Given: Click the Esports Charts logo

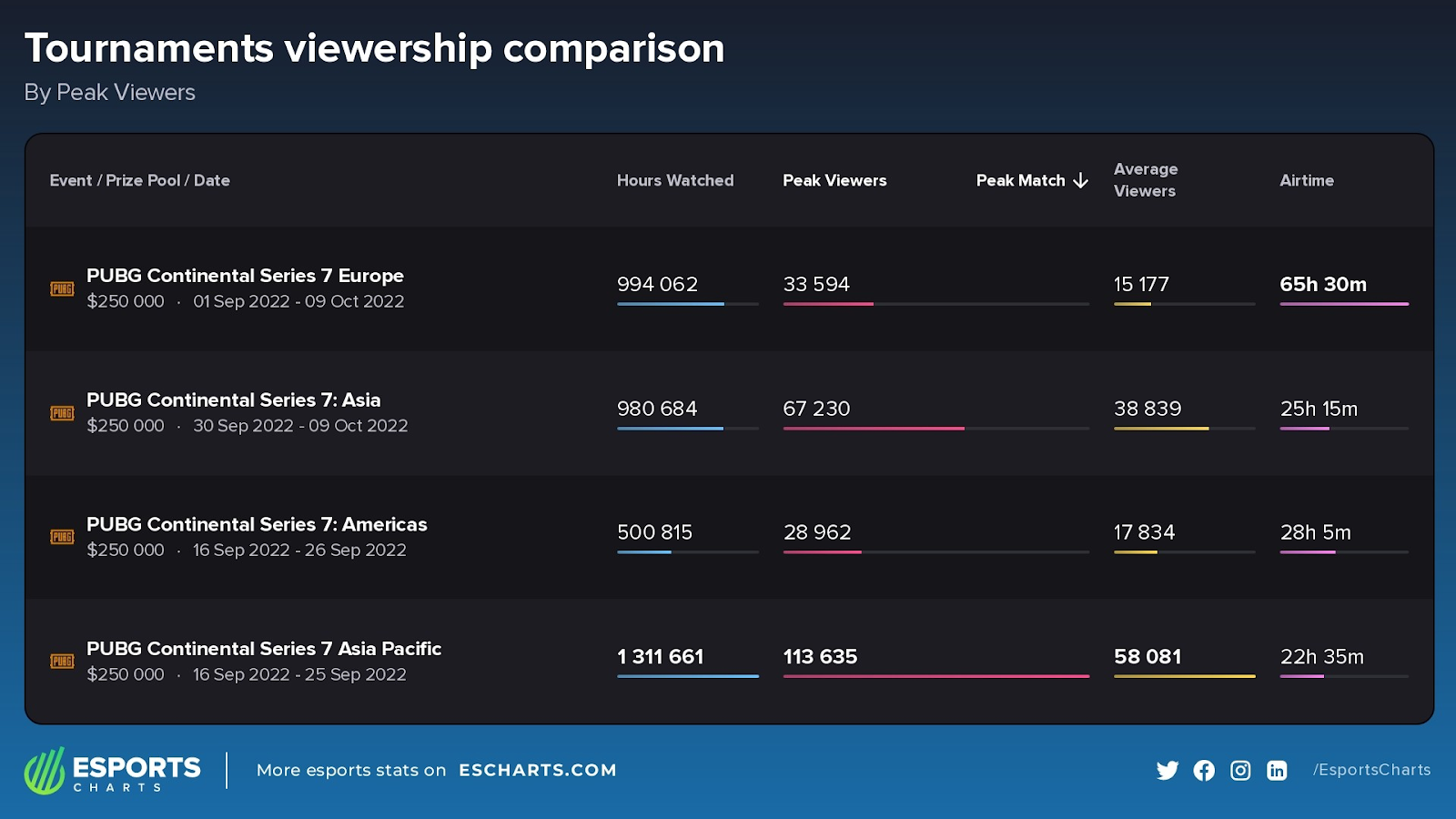Looking at the screenshot, I should [x=113, y=771].
